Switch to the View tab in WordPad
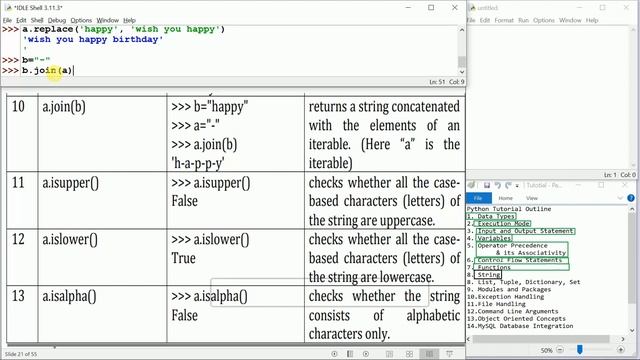640x360 pixels. coord(532,198)
